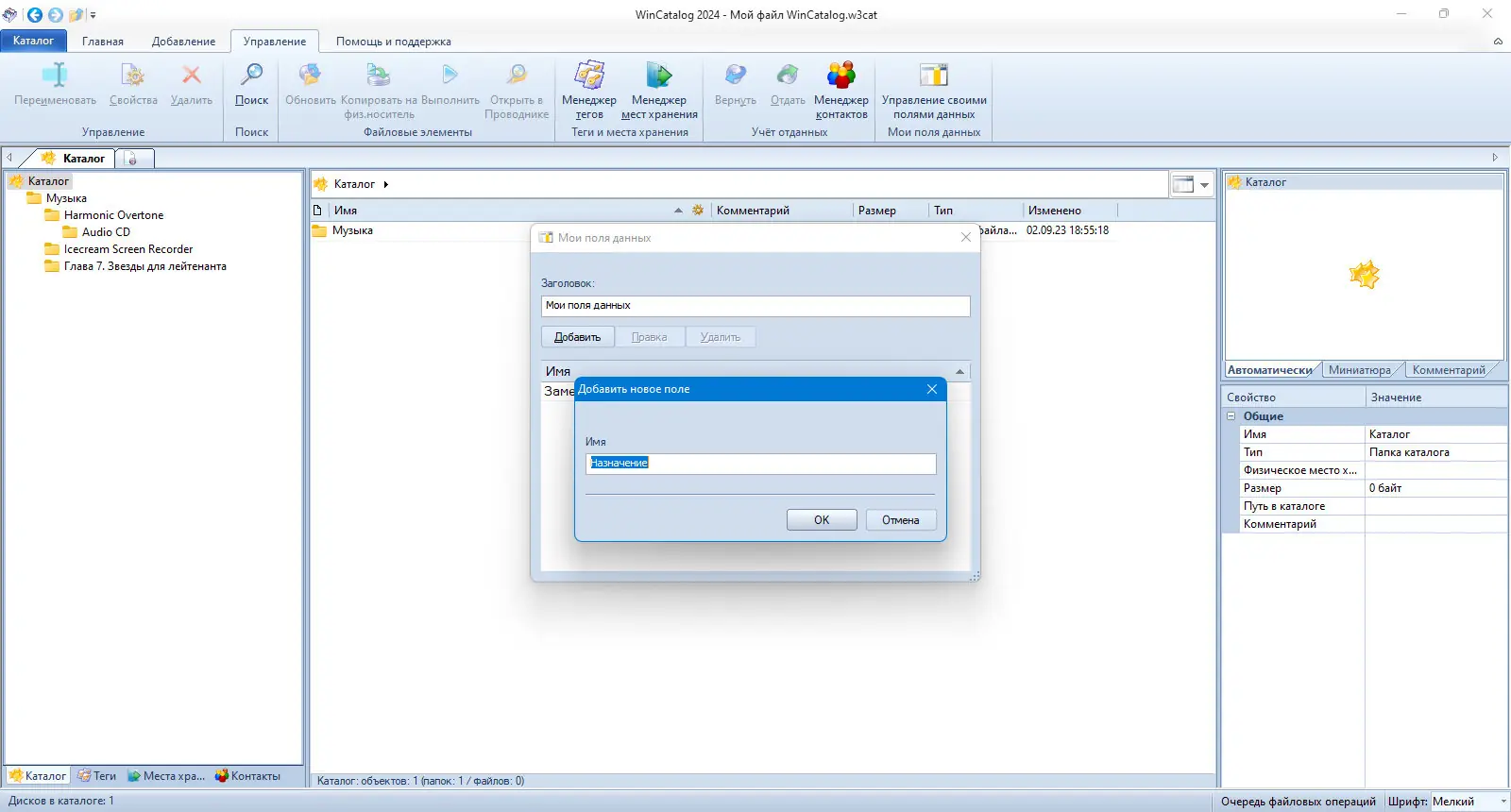Image resolution: width=1511 pixels, height=812 pixels.
Task: Collapse the Общие property group
Action: pyautogui.click(x=1231, y=416)
